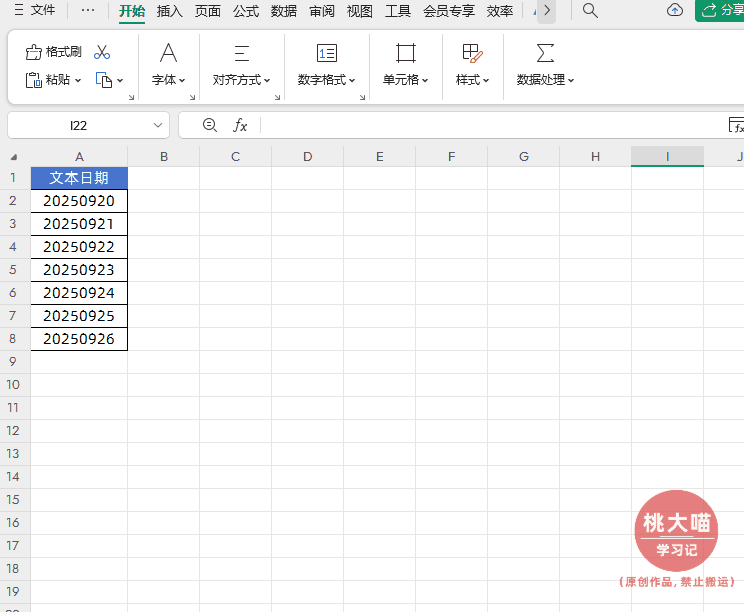
Task: Click the 对齐方式 alignment icon
Action: pyautogui.click(x=242, y=53)
